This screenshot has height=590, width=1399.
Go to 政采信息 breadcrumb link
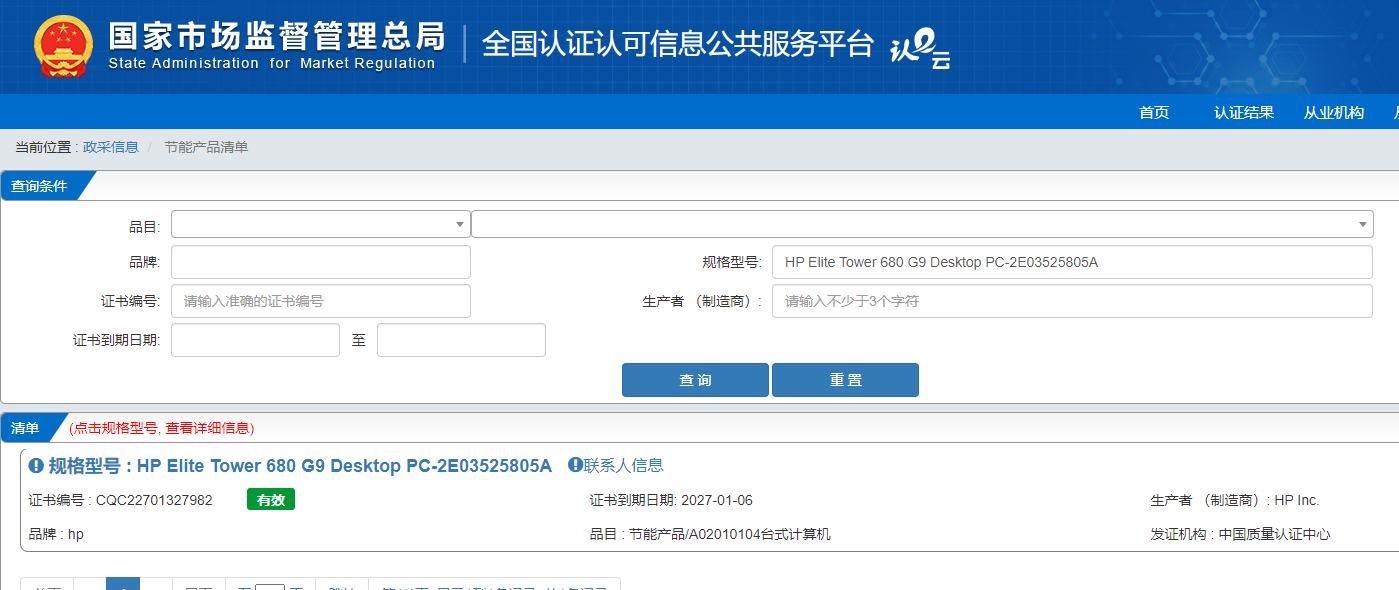tap(111, 147)
